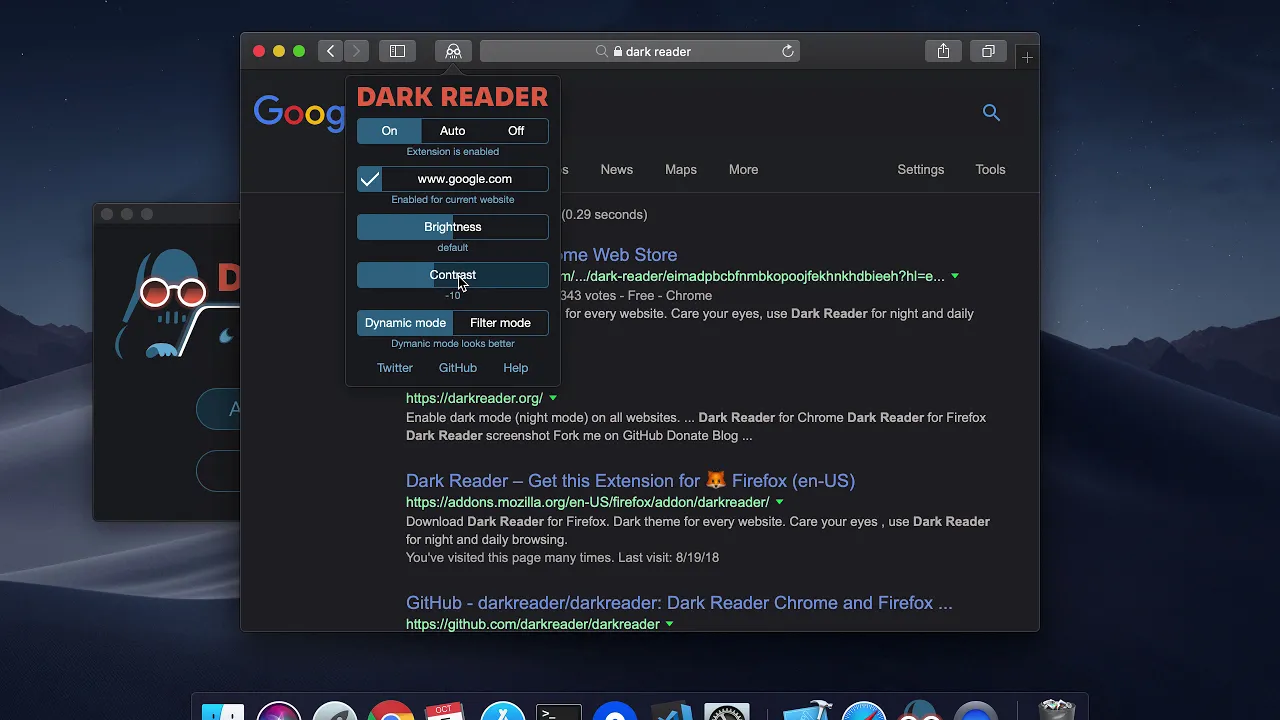Launch Terminal from the Dock

(x=559, y=712)
